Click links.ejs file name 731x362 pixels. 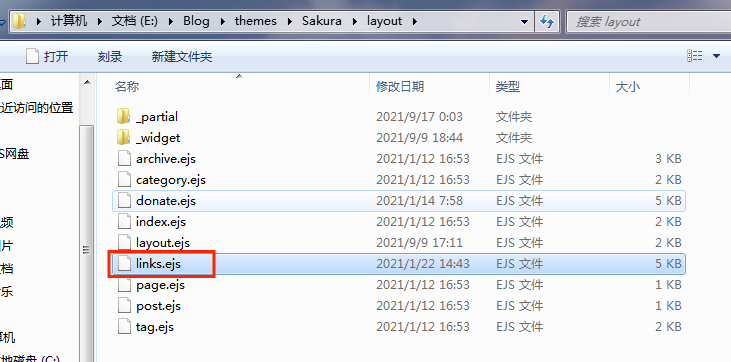click(x=158, y=264)
